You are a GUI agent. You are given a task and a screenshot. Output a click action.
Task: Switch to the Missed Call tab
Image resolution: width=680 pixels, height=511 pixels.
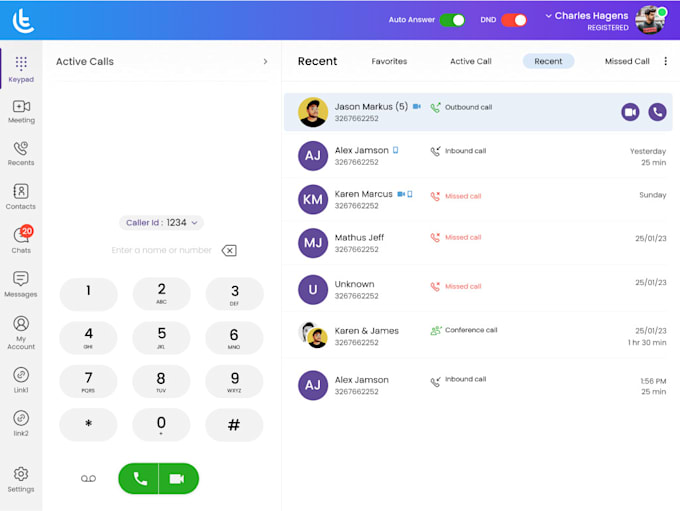[x=627, y=61]
